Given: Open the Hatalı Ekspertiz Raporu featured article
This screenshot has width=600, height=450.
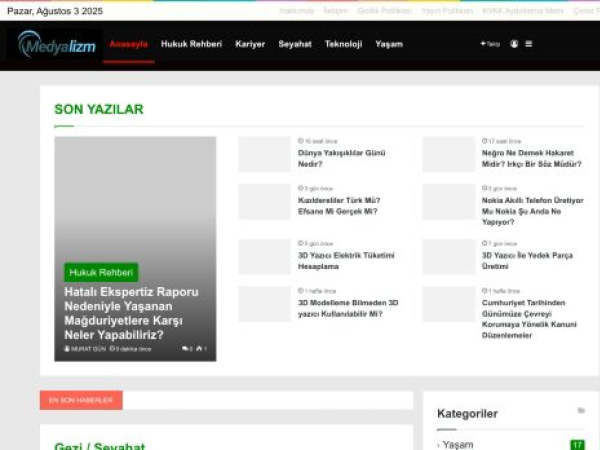Looking at the screenshot, I should 131,313.
